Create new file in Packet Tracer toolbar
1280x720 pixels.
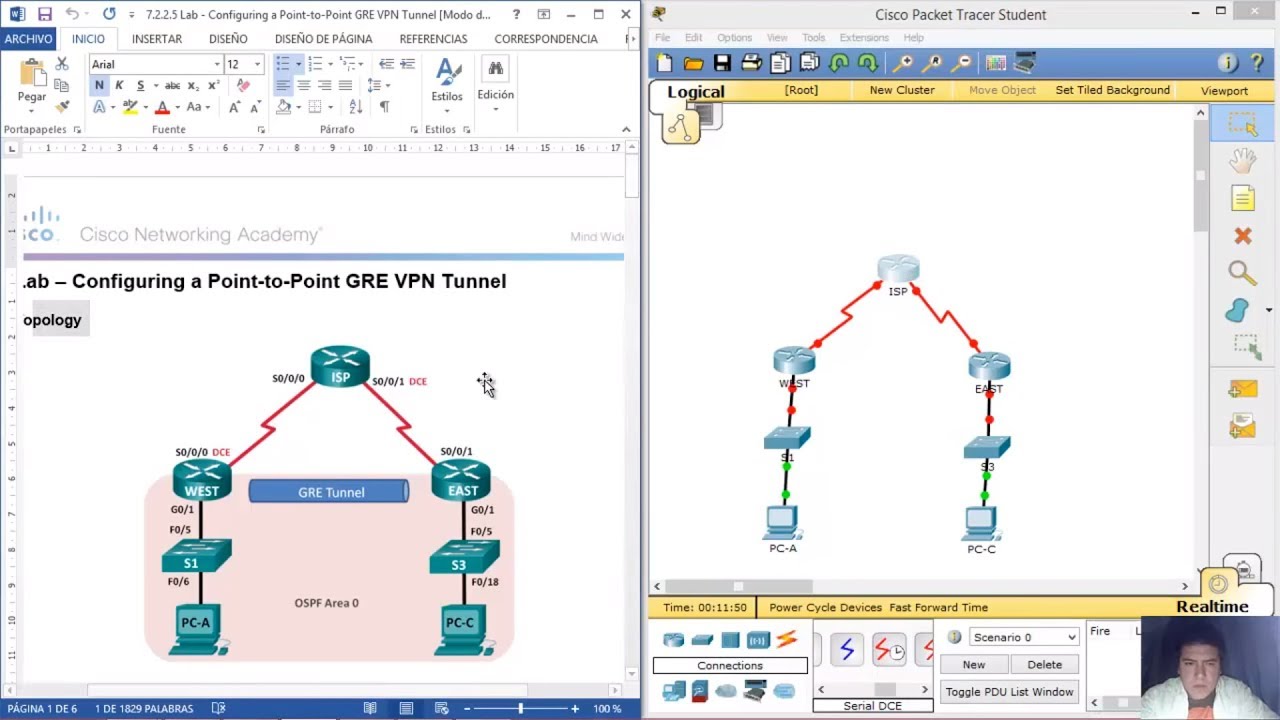point(665,63)
